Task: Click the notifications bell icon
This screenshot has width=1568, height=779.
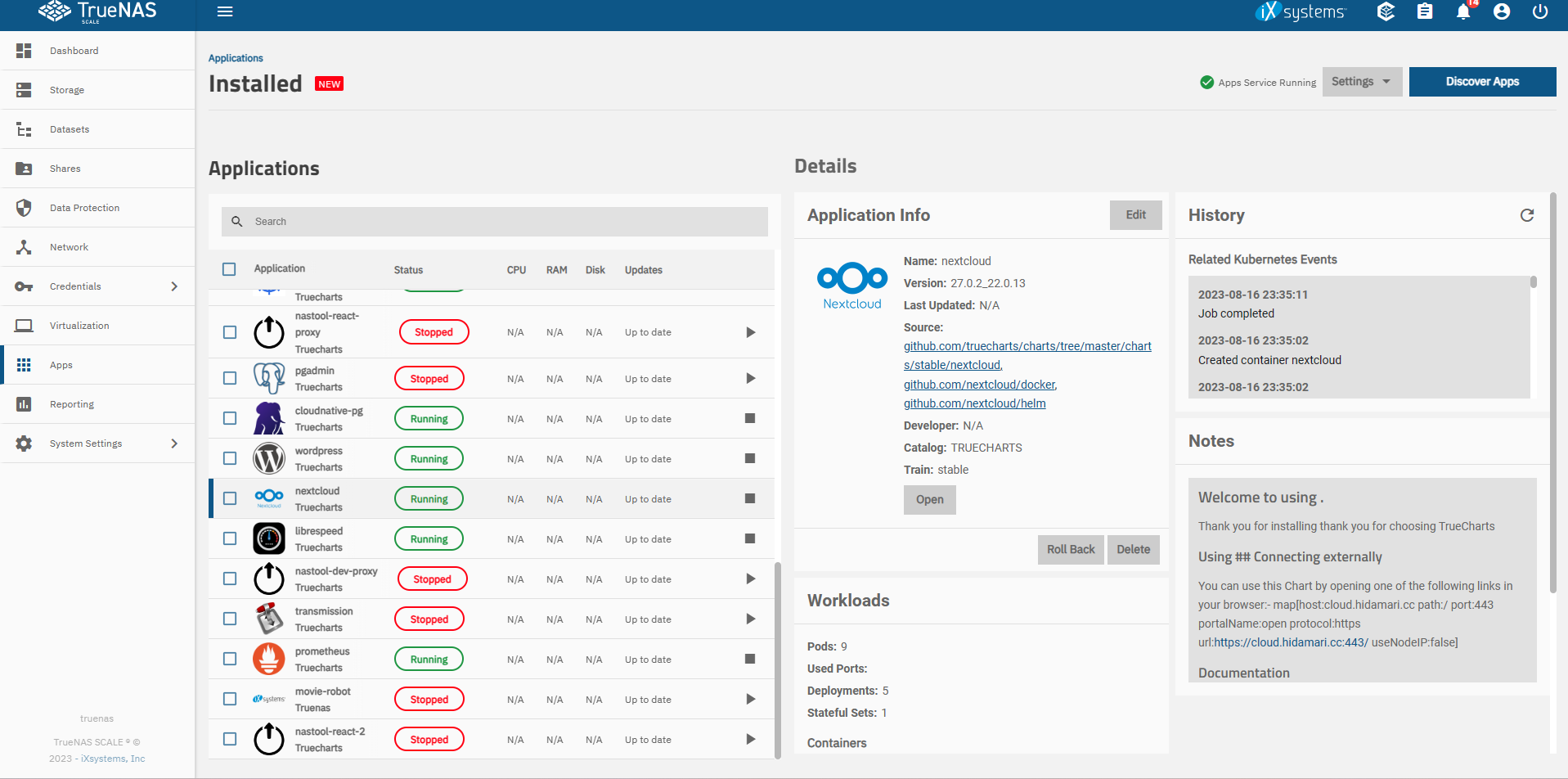Action: click(x=1463, y=12)
